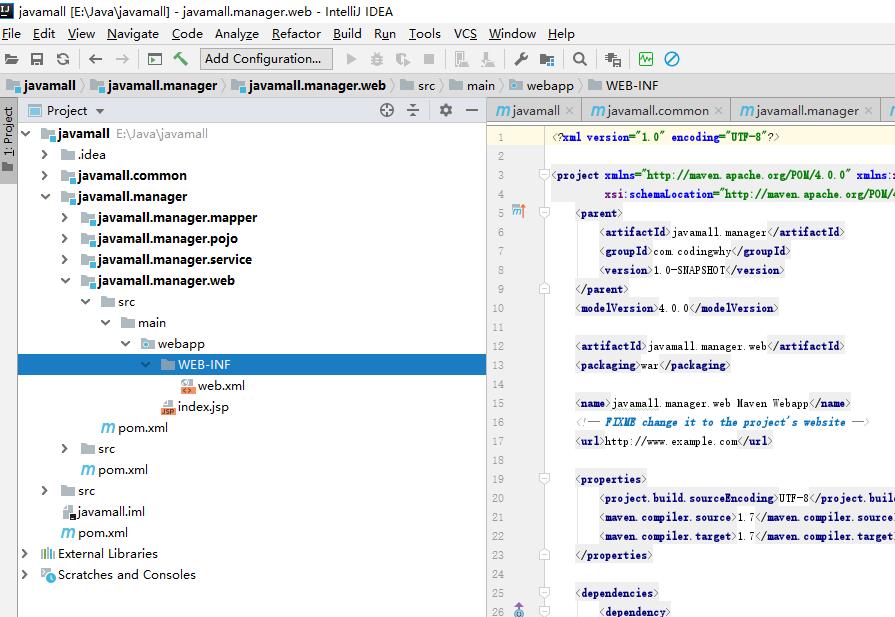Open the Refactor menu
The image size is (895, 617).
296,33
